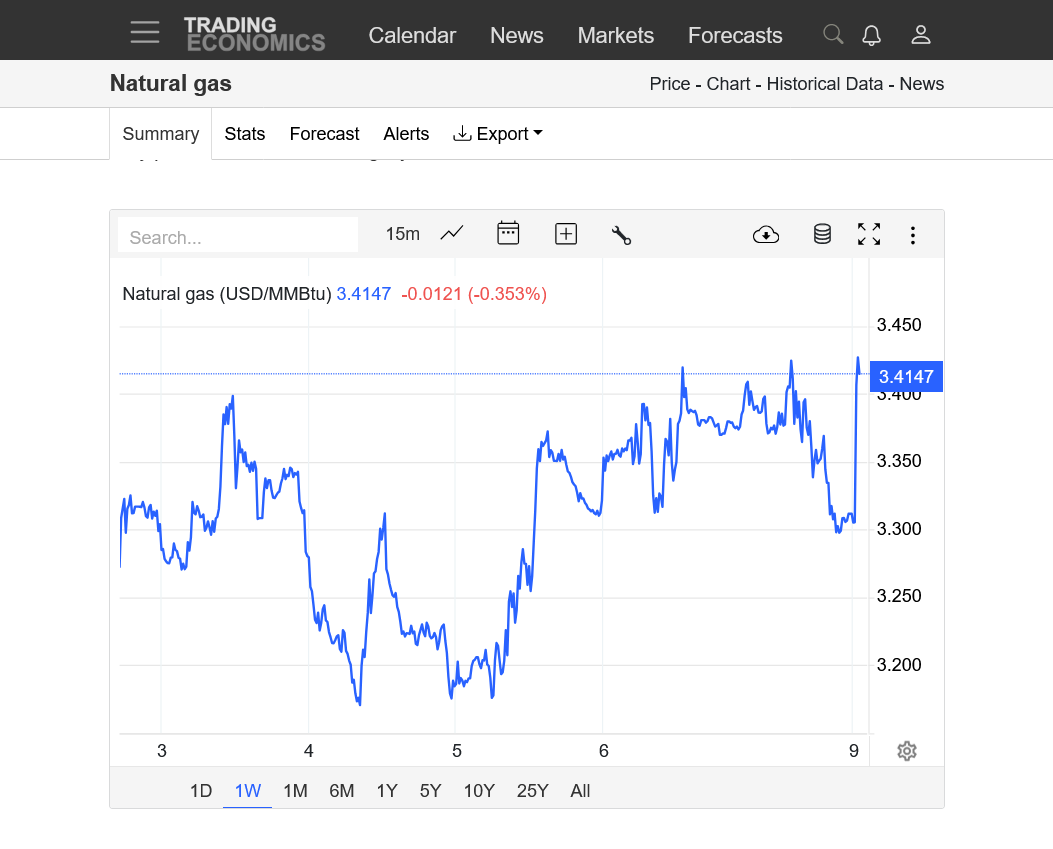Viewport: 1053px width, 849px height.
Task: Click the chart Search input field
Action: click(238, 237)
